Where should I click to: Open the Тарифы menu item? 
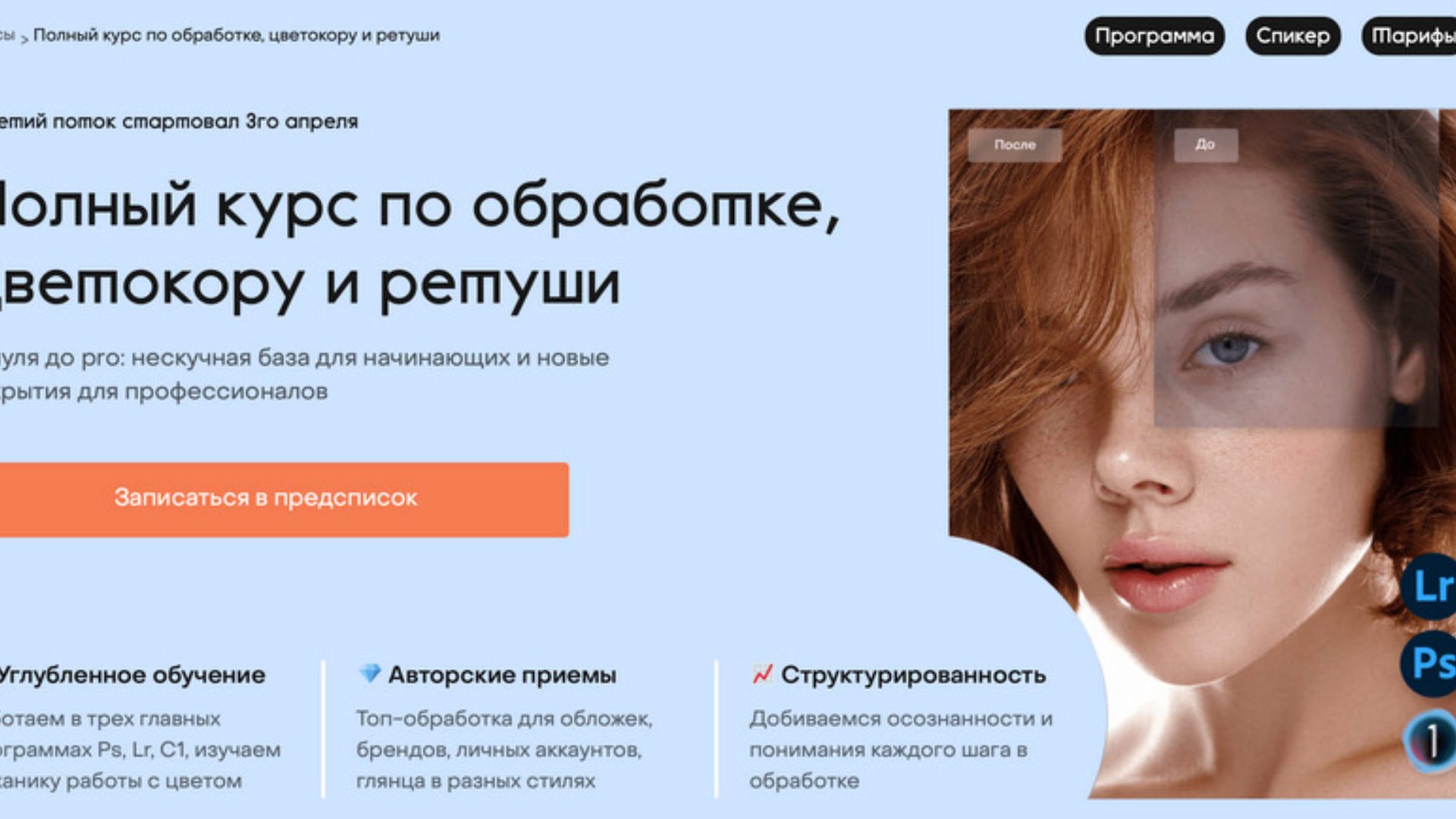coord(1409,36)
